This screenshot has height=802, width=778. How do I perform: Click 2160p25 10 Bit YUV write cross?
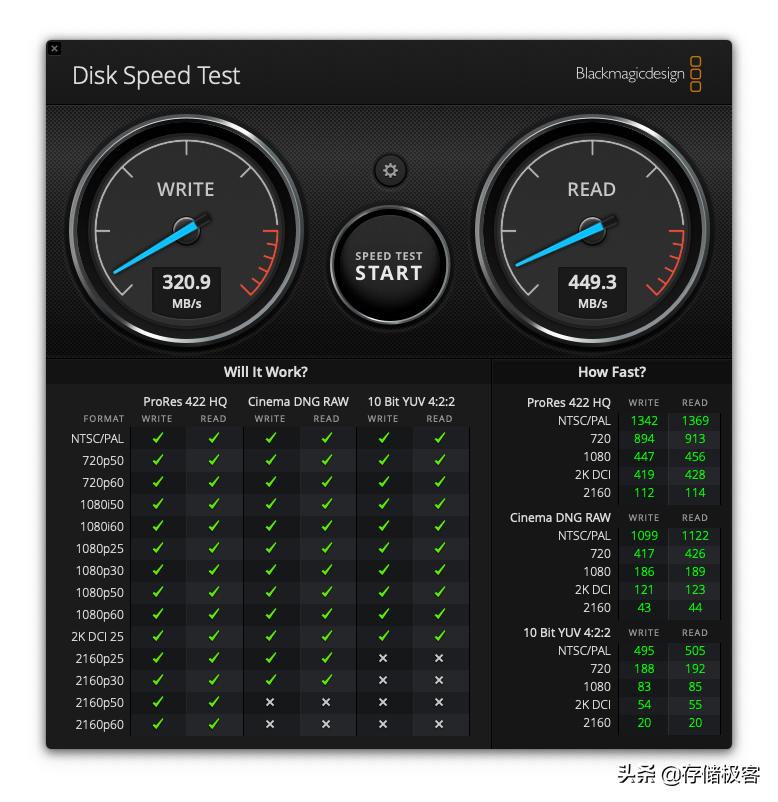[x=383, y=658]
